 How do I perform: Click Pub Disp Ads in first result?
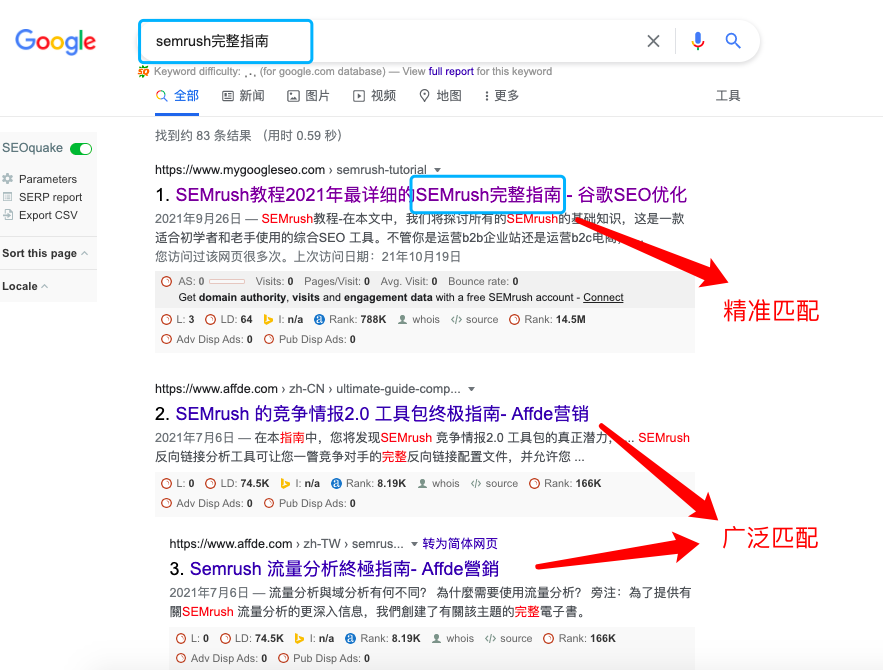coord(310,340)
